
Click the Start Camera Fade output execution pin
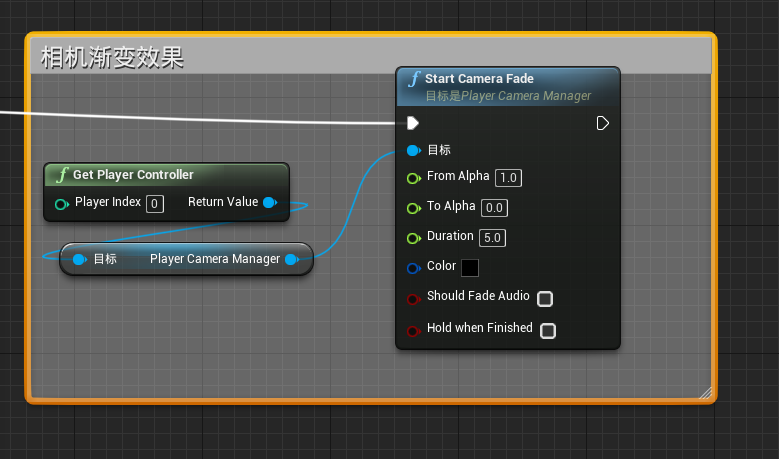(x=602, y=123)
